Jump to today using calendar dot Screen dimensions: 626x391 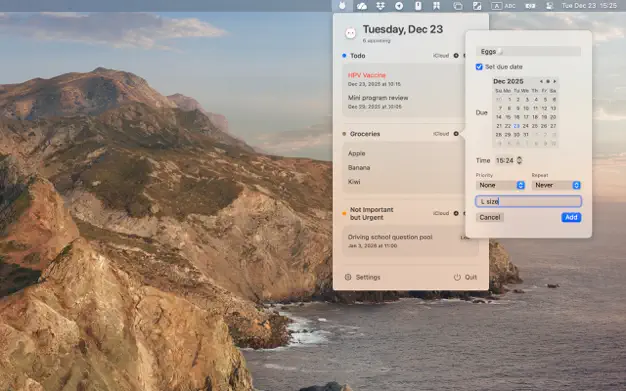(x=548, y=81)
